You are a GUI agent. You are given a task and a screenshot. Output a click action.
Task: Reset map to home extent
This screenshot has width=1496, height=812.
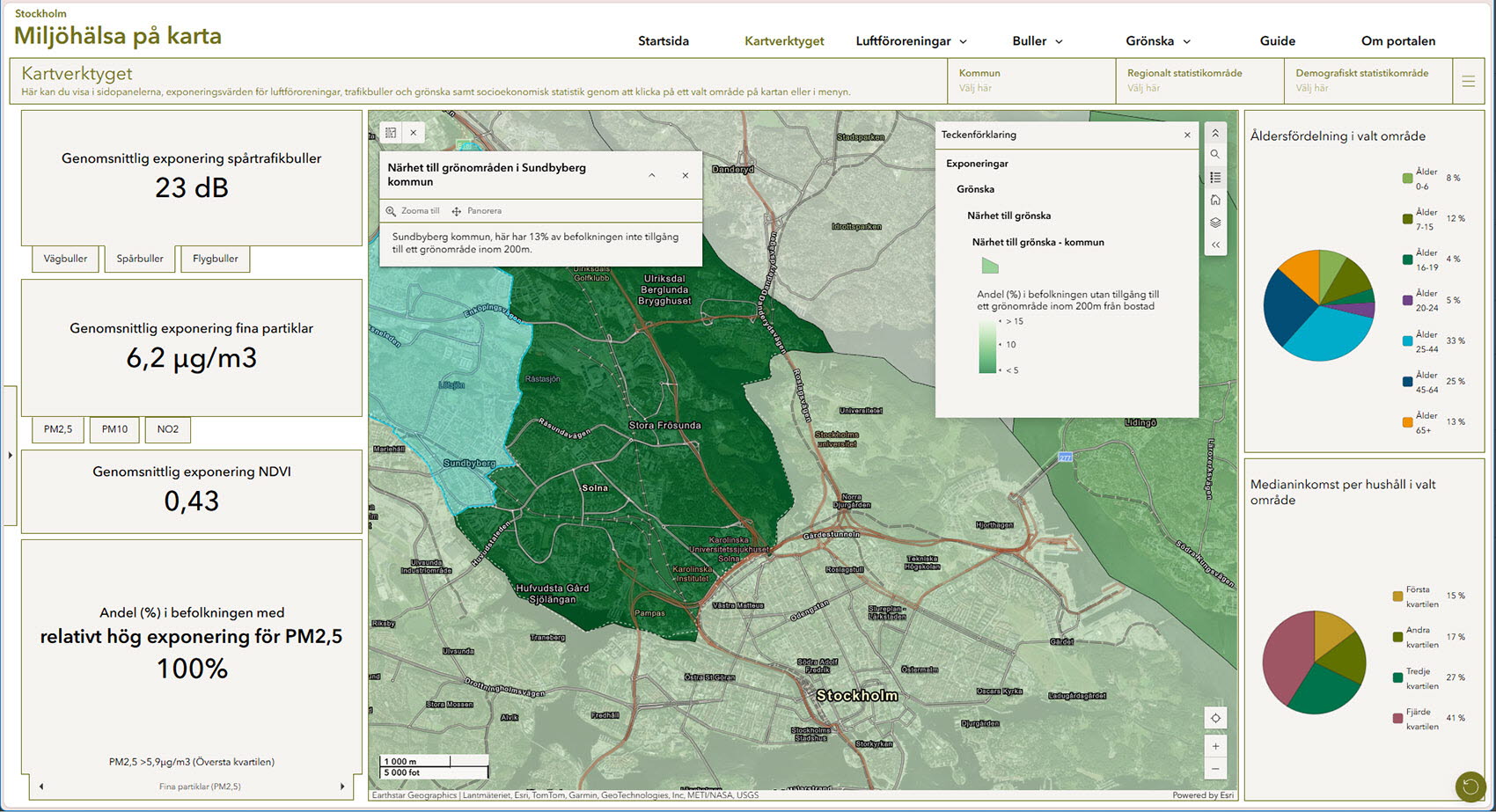pyautogui.click(x=1215, y=200)
